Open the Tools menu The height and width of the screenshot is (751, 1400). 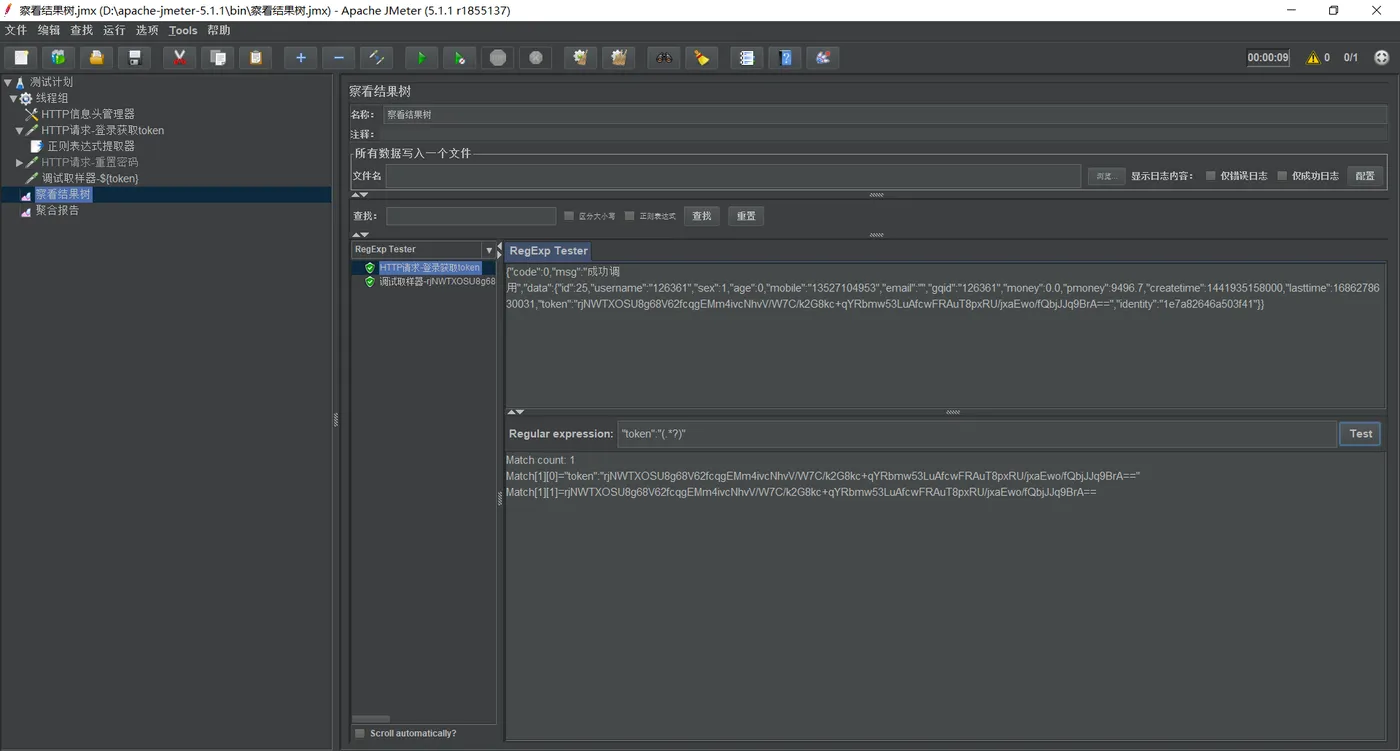tap(183, 31)
